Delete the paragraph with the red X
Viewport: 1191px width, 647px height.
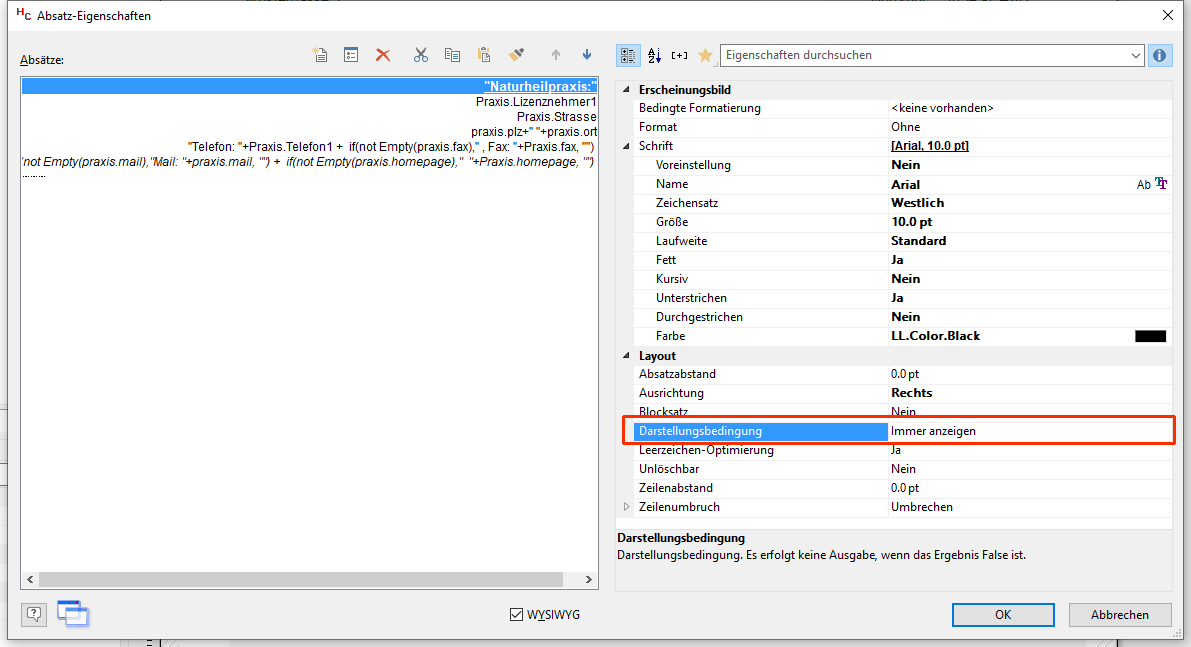point(383,55)
